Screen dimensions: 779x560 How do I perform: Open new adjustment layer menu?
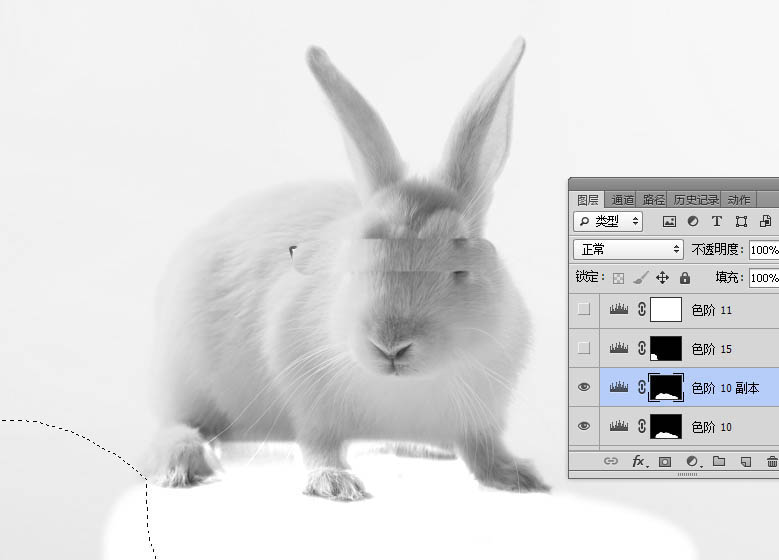pyautogui.click(x=691, y=461)
